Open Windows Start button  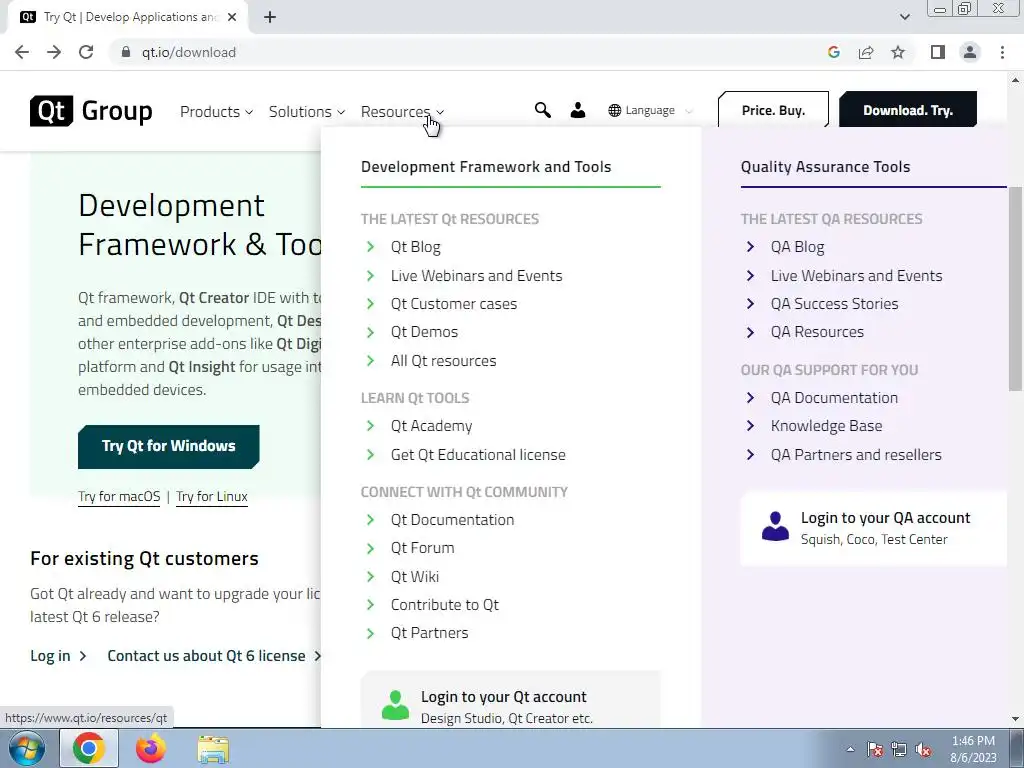[27, 748]
